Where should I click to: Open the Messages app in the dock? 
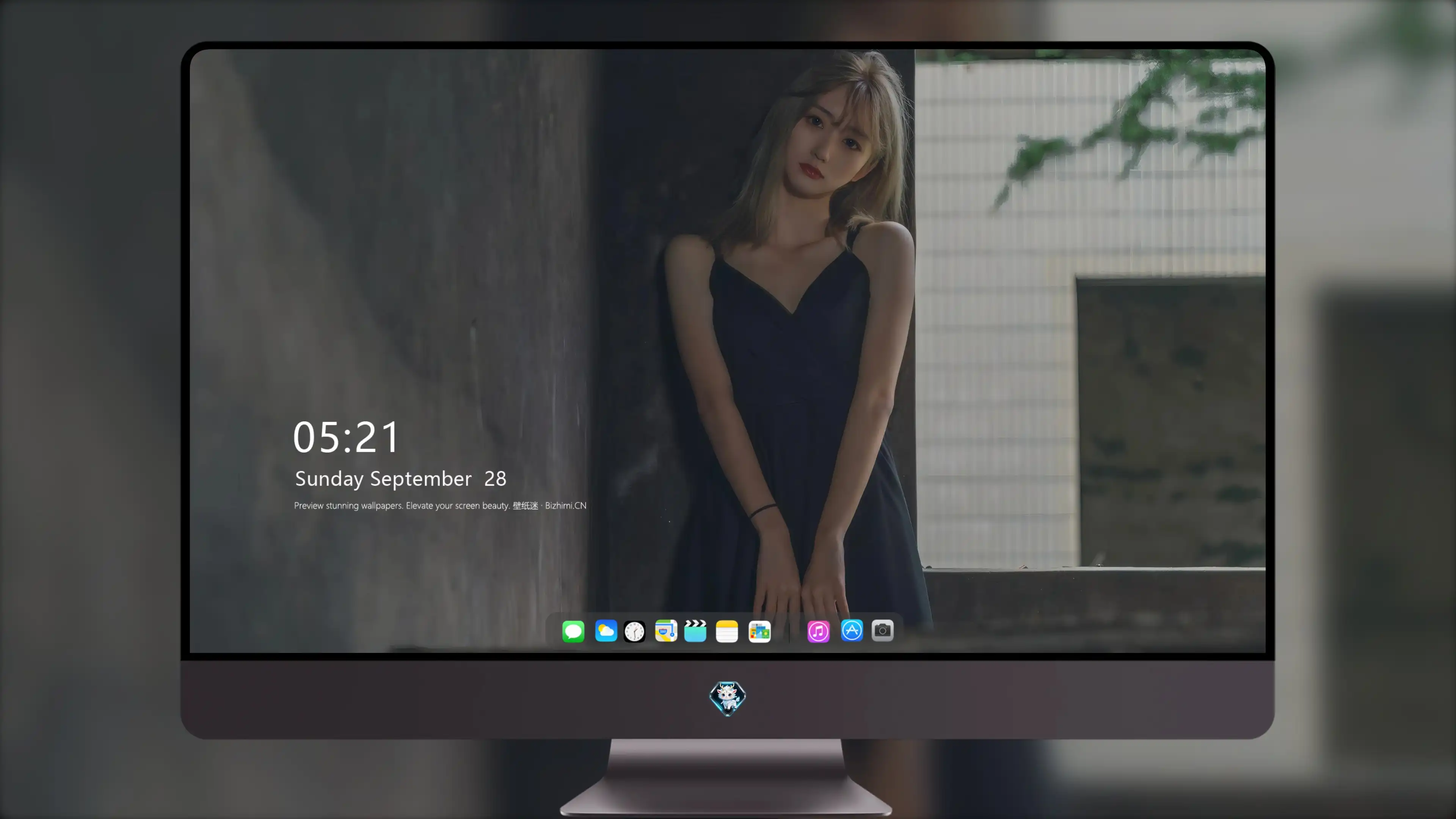pyautogui.click(x=573, y=631)
